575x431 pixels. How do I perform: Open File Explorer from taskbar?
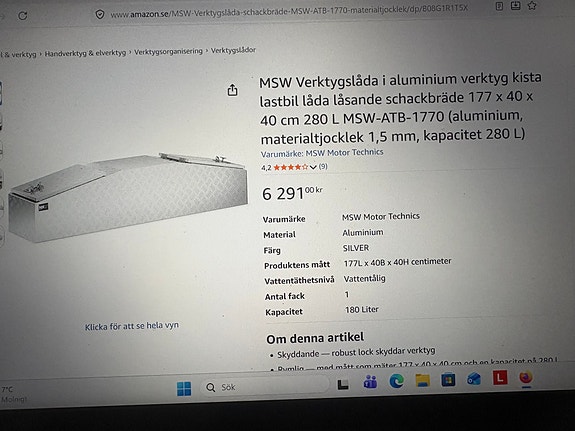point(422,380)
